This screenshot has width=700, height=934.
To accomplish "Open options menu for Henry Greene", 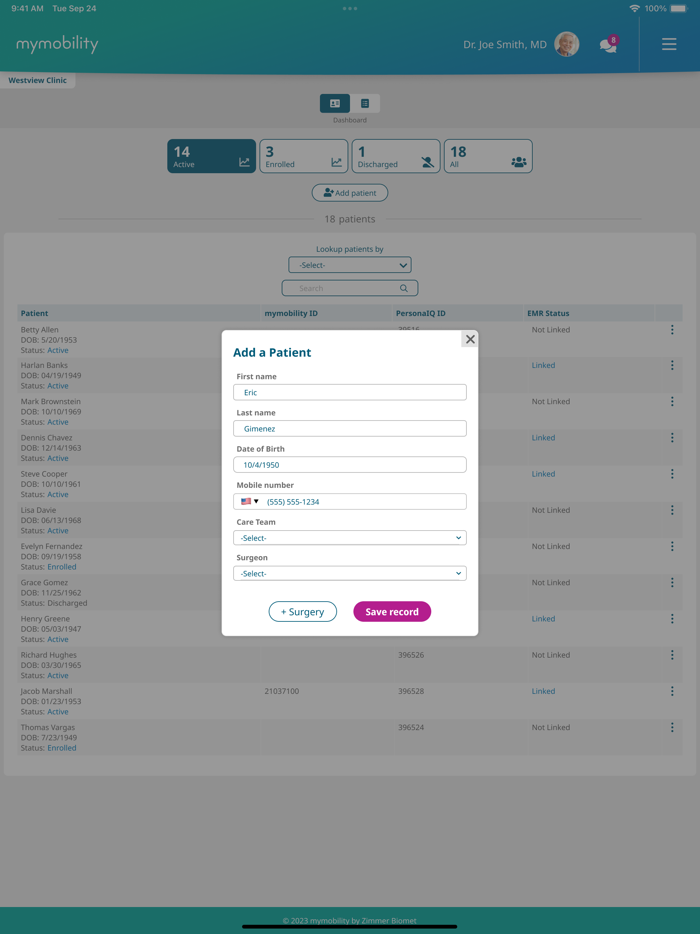I will (x=672, y=619).
